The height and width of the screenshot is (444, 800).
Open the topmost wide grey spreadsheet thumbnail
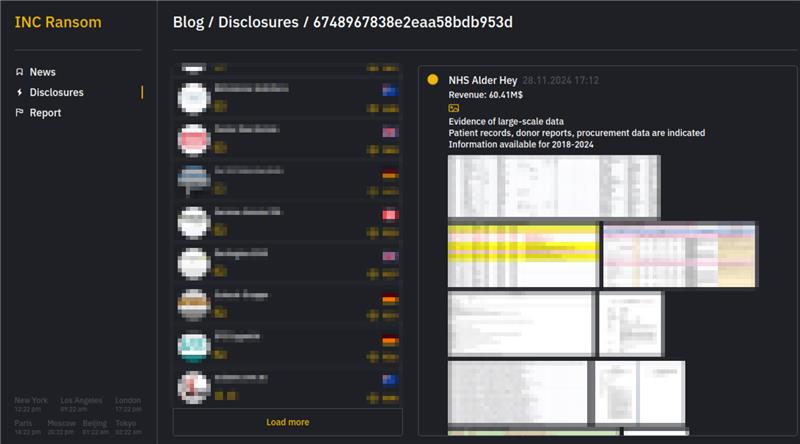(554, 186)
